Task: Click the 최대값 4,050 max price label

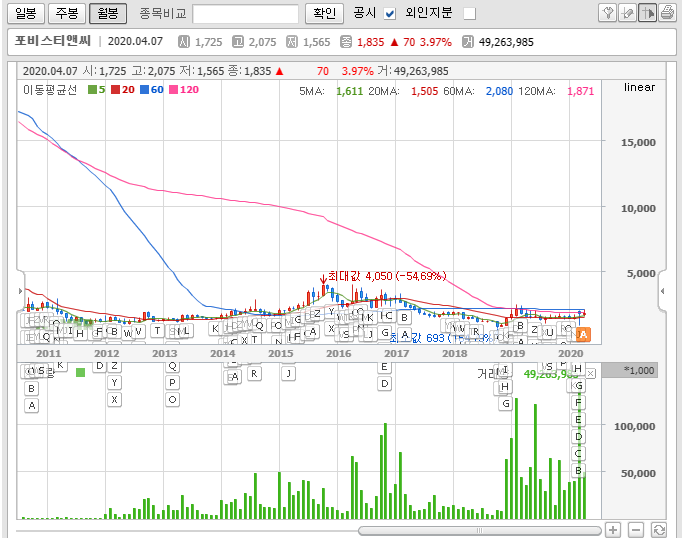Action: pyautogui.click(x=387, y=276)
